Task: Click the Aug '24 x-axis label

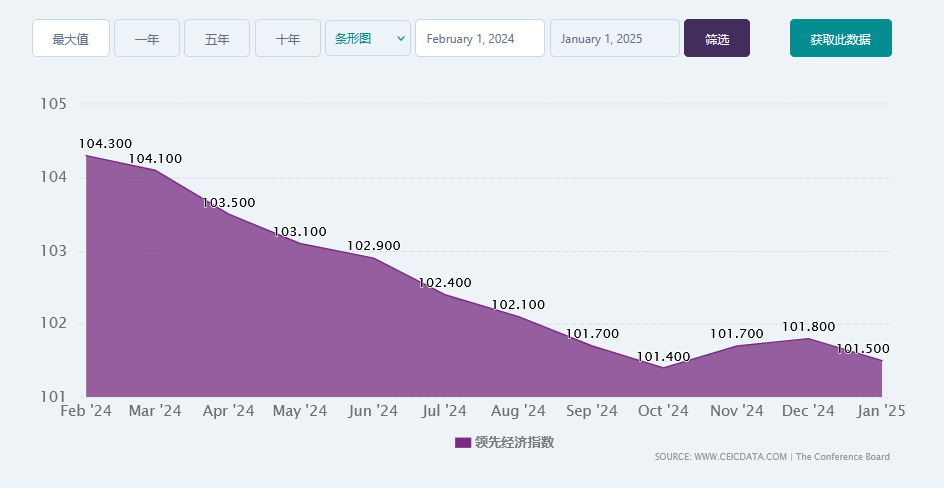Action: pos(519,411)
